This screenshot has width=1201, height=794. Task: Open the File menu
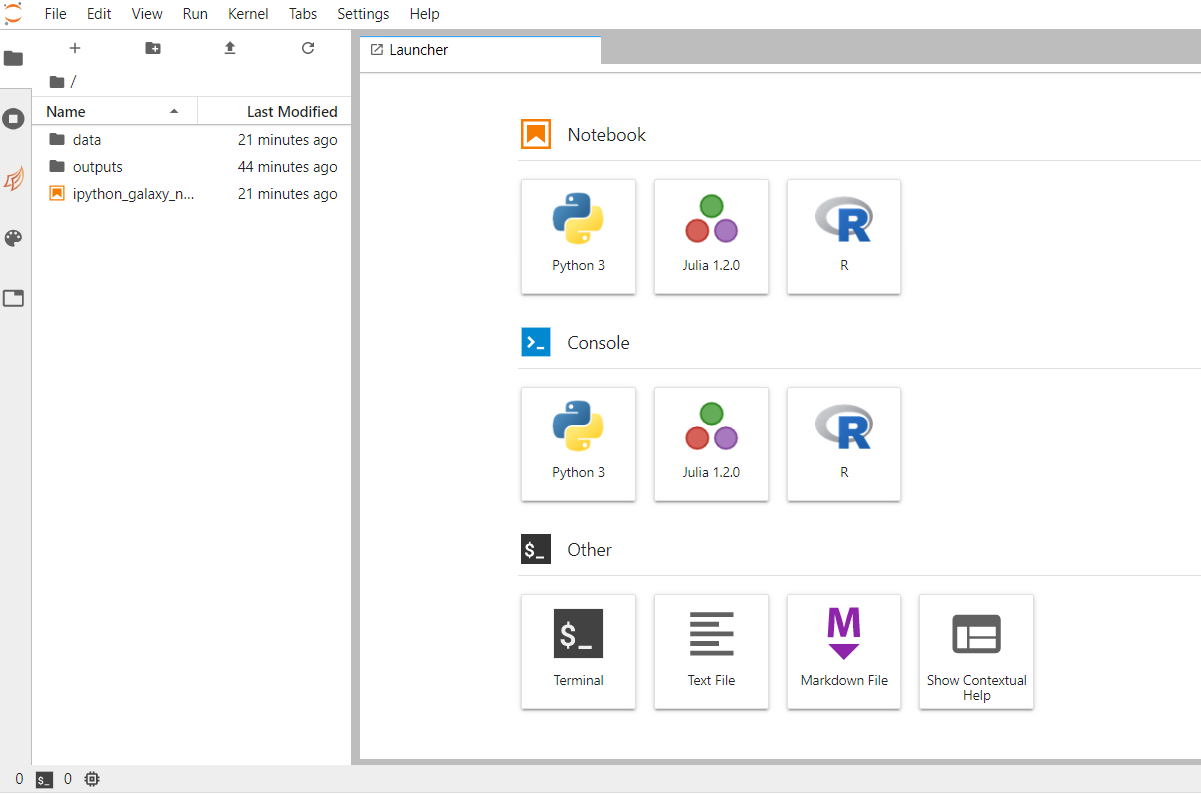click(x=56, y=14)
